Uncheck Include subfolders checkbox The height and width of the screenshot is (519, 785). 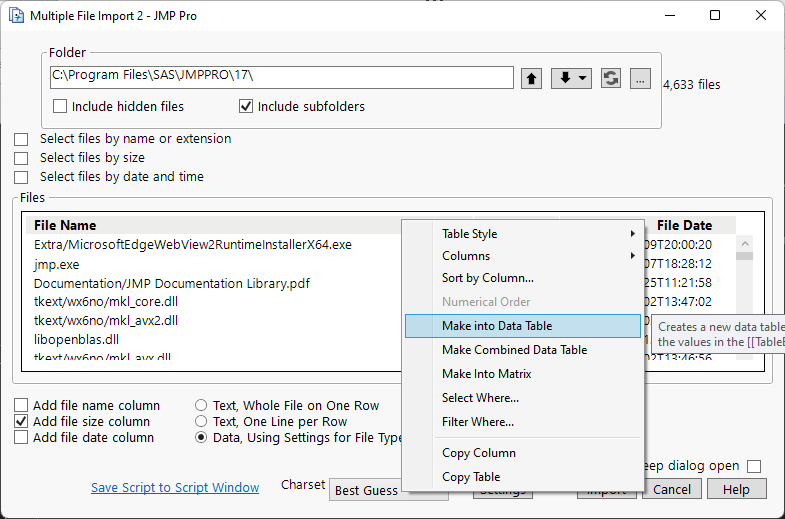pyautogui.click(x=246, y=106)
